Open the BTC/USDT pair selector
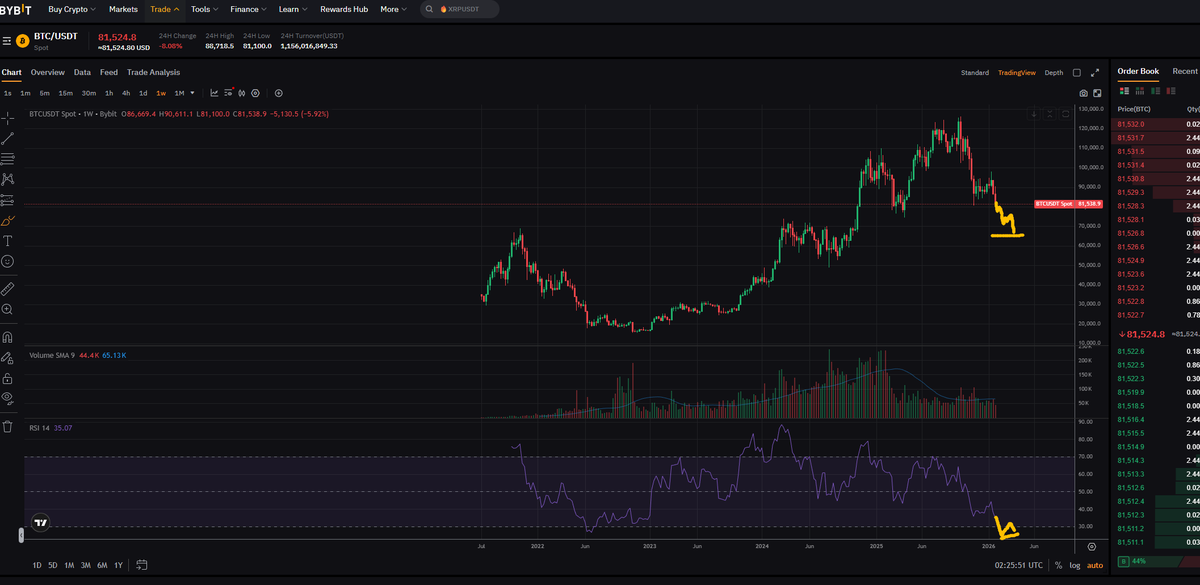Screen dimensions: 1200x585 click(55, 36)
